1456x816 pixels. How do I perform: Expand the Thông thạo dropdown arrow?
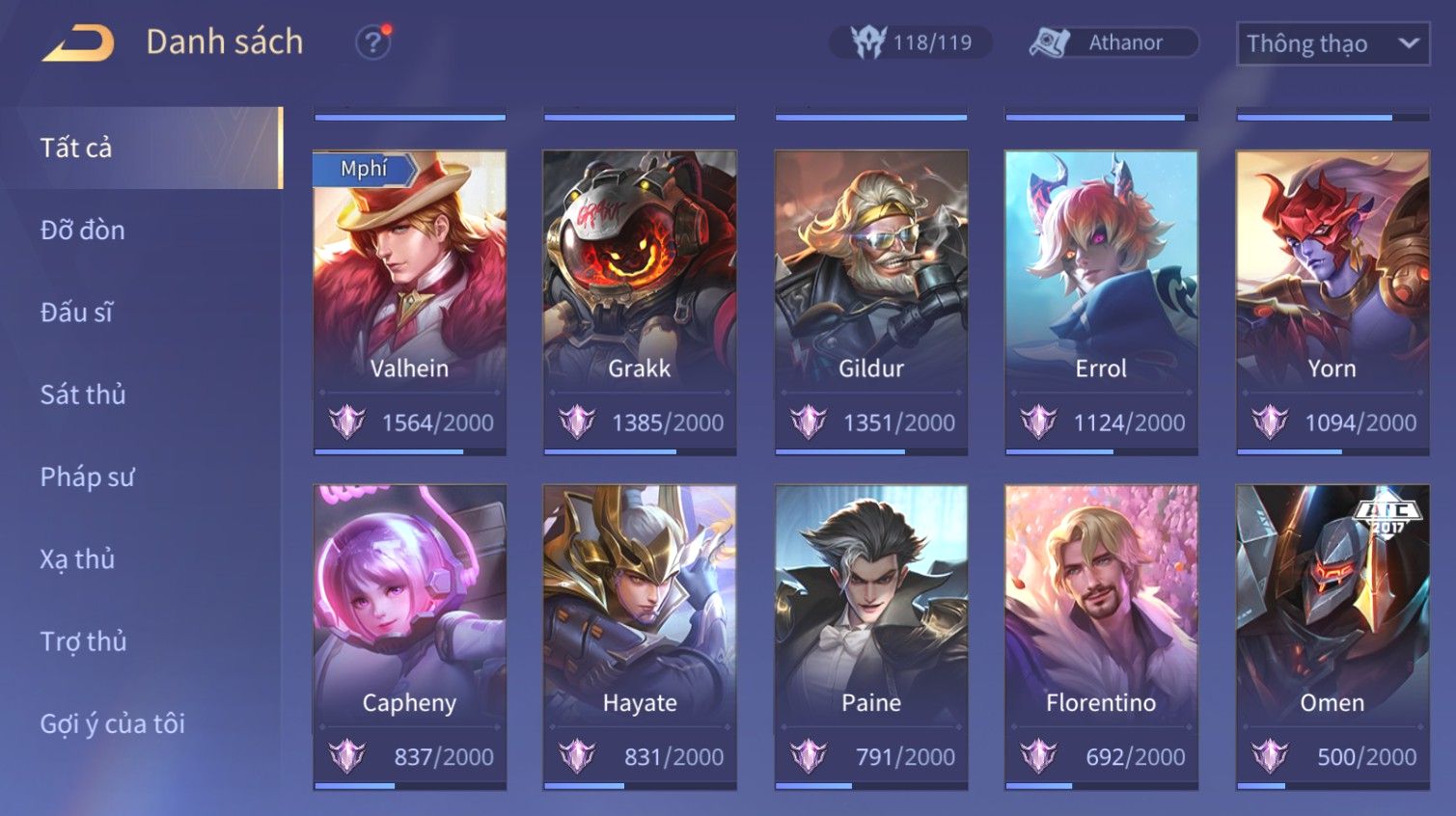pos(1408,43)
